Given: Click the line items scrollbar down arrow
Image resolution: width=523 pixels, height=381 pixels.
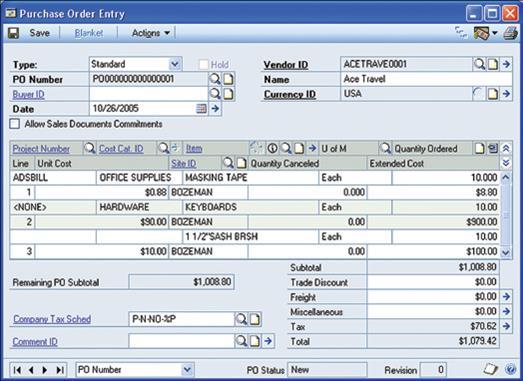Looking at the screenshot, I should [x=506, y=252].
